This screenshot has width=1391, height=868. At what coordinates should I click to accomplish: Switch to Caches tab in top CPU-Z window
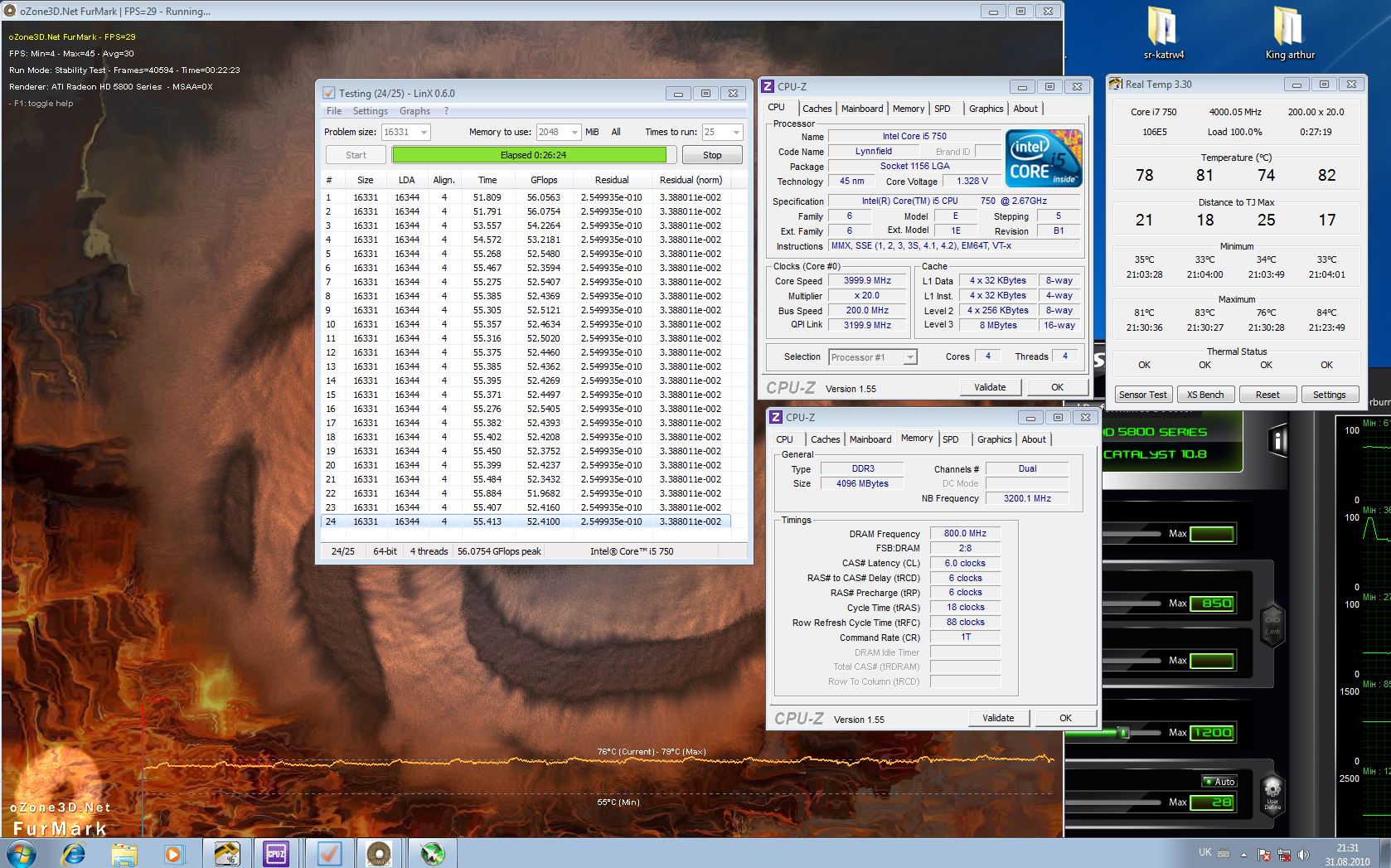coord(817,109)
